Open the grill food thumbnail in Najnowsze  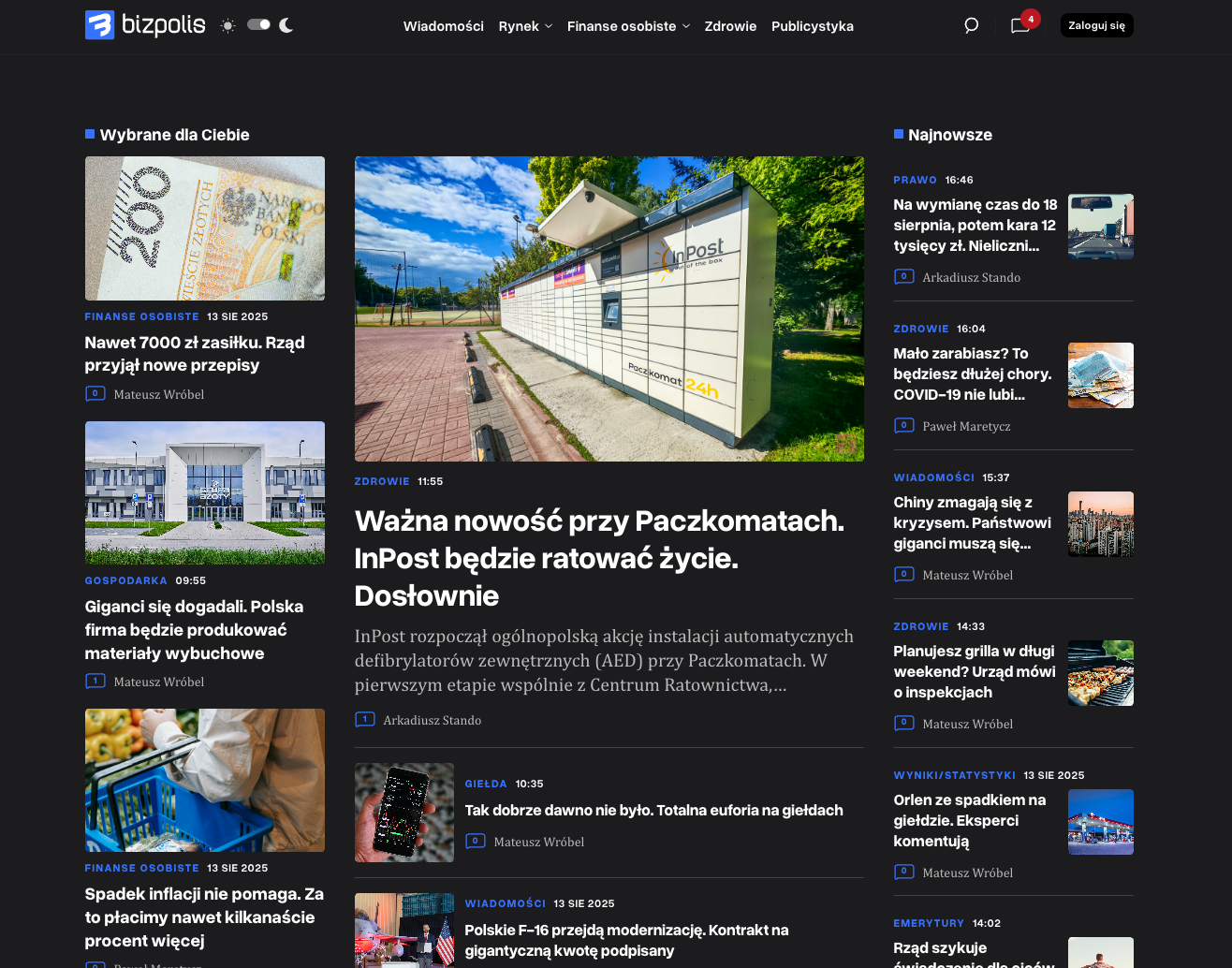tap(1101, 673)
